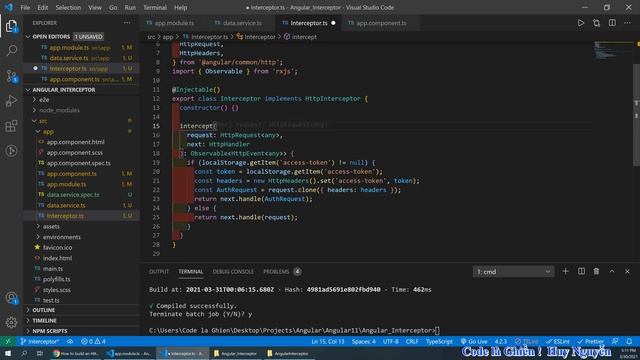This screenshot has height=360, width=640.
Task: Open the File menu
Action: 25,7
